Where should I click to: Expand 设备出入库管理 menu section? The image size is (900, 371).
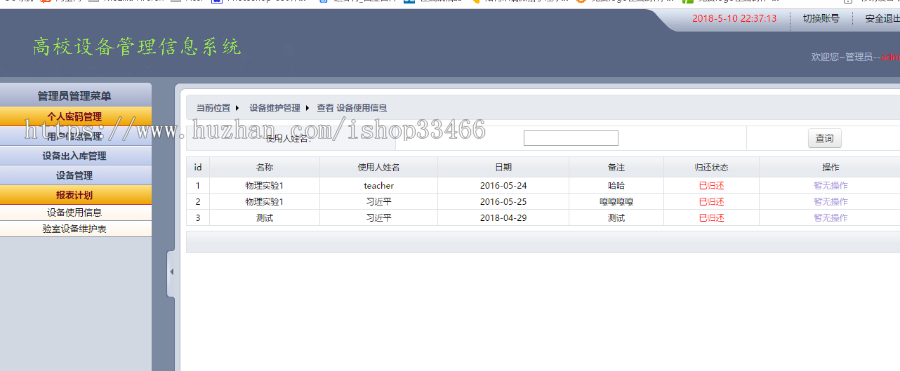point(76,156)
